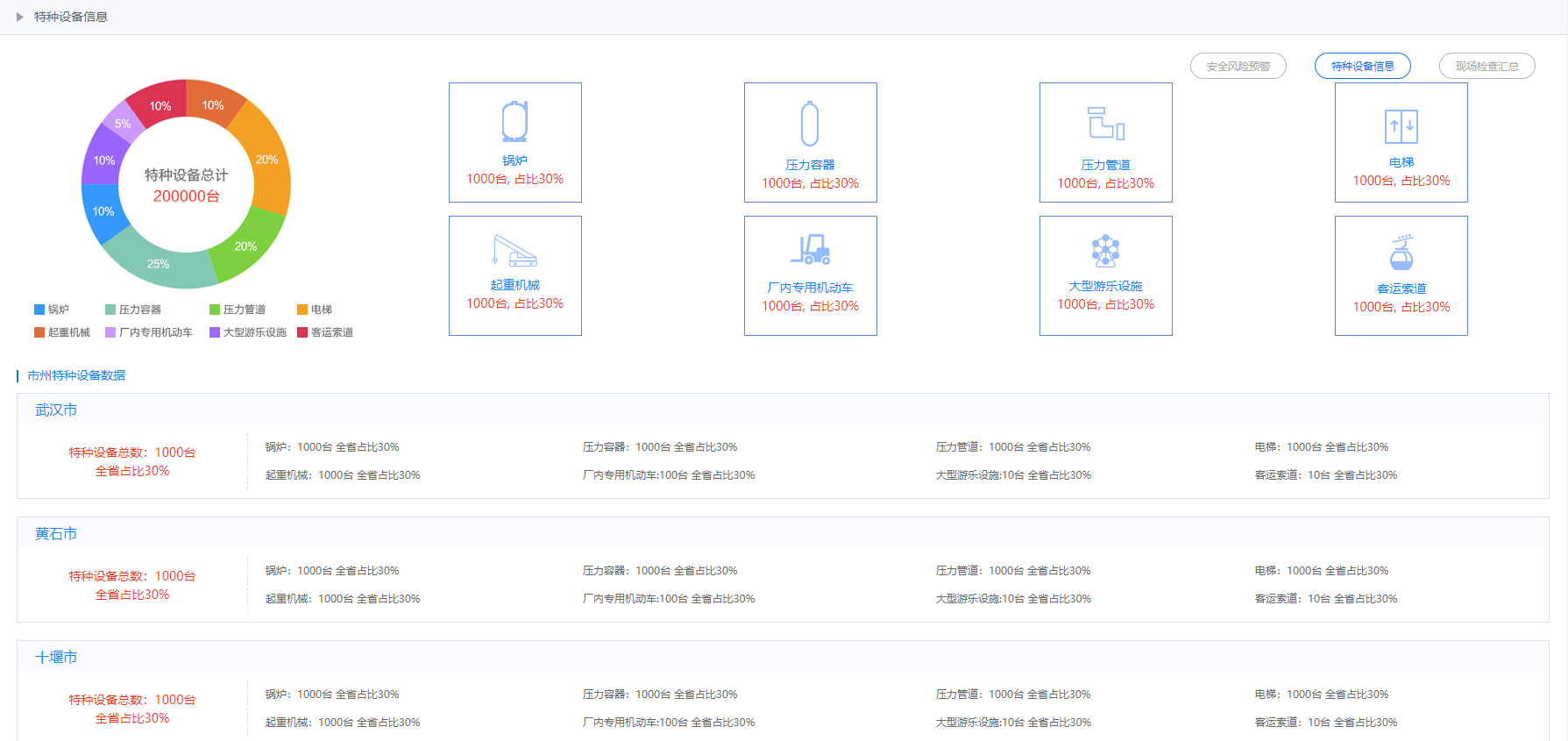Screen dimensions: 1568x741
Task: Click the Ferris wheel (大型游乐设施) icon
Action: click(x=1105, y=251)
